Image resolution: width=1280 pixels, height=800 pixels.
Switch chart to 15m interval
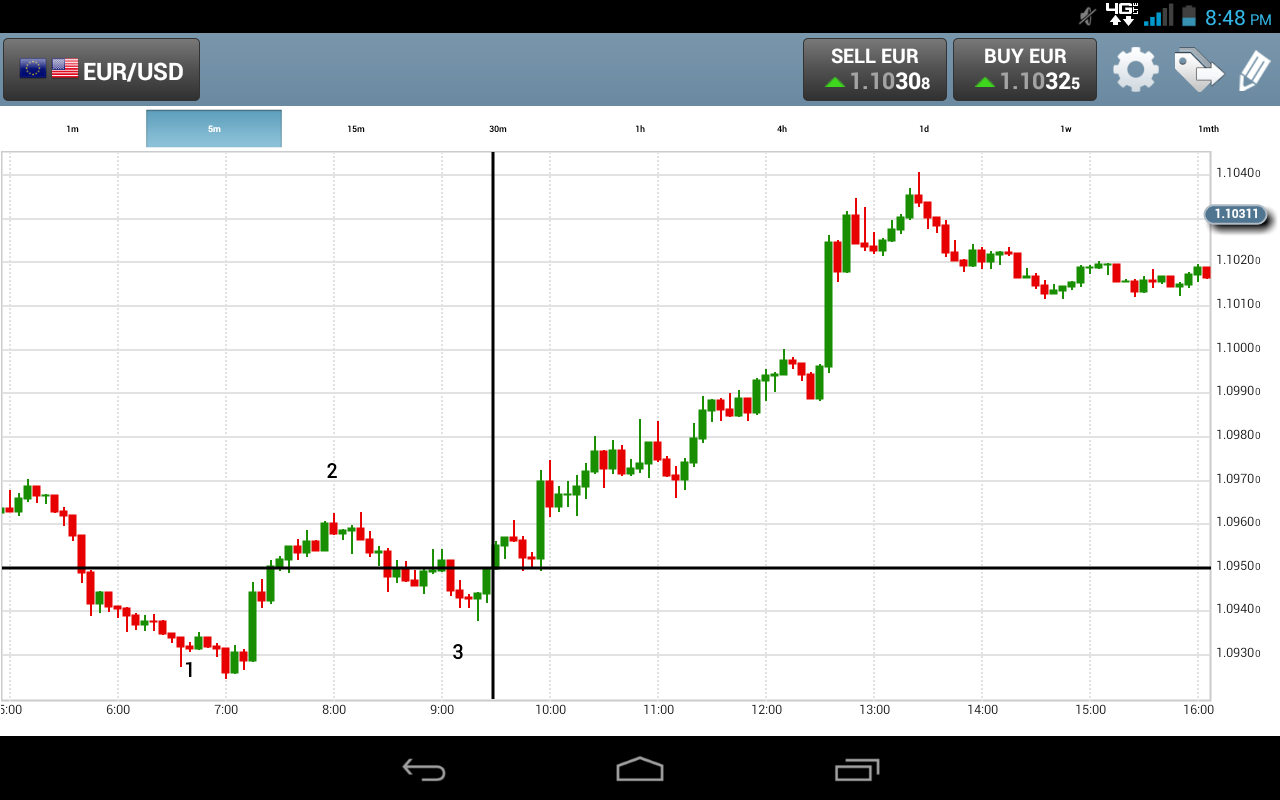tap(356, 129)
